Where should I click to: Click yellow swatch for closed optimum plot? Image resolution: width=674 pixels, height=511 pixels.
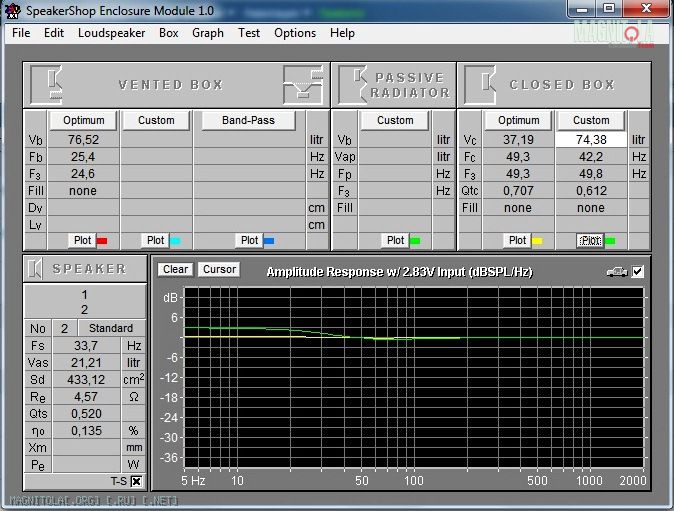[x=537, y=241]
